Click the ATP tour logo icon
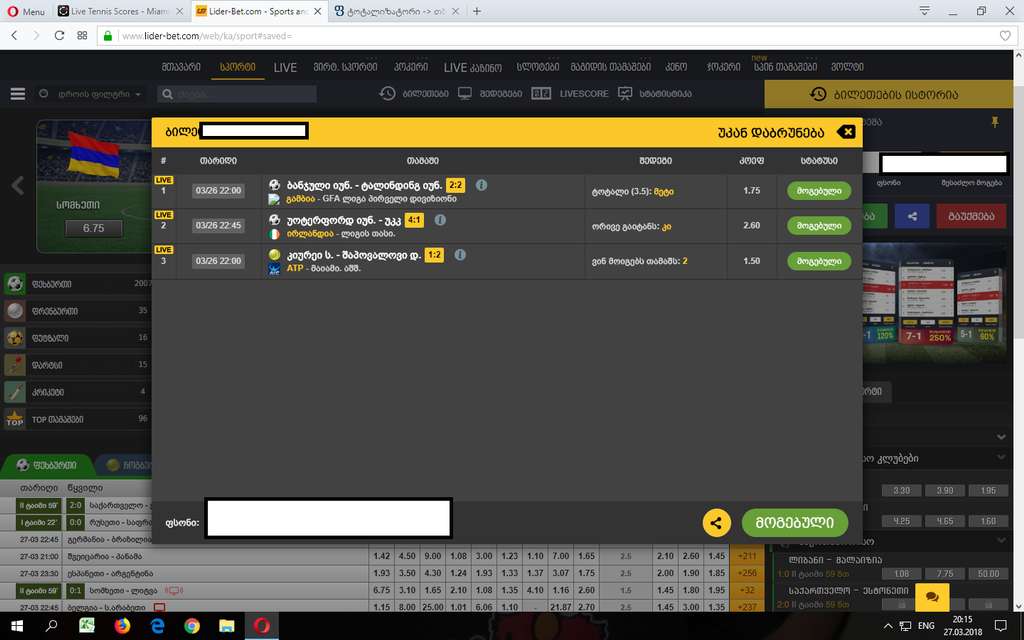 pos(274,268)
